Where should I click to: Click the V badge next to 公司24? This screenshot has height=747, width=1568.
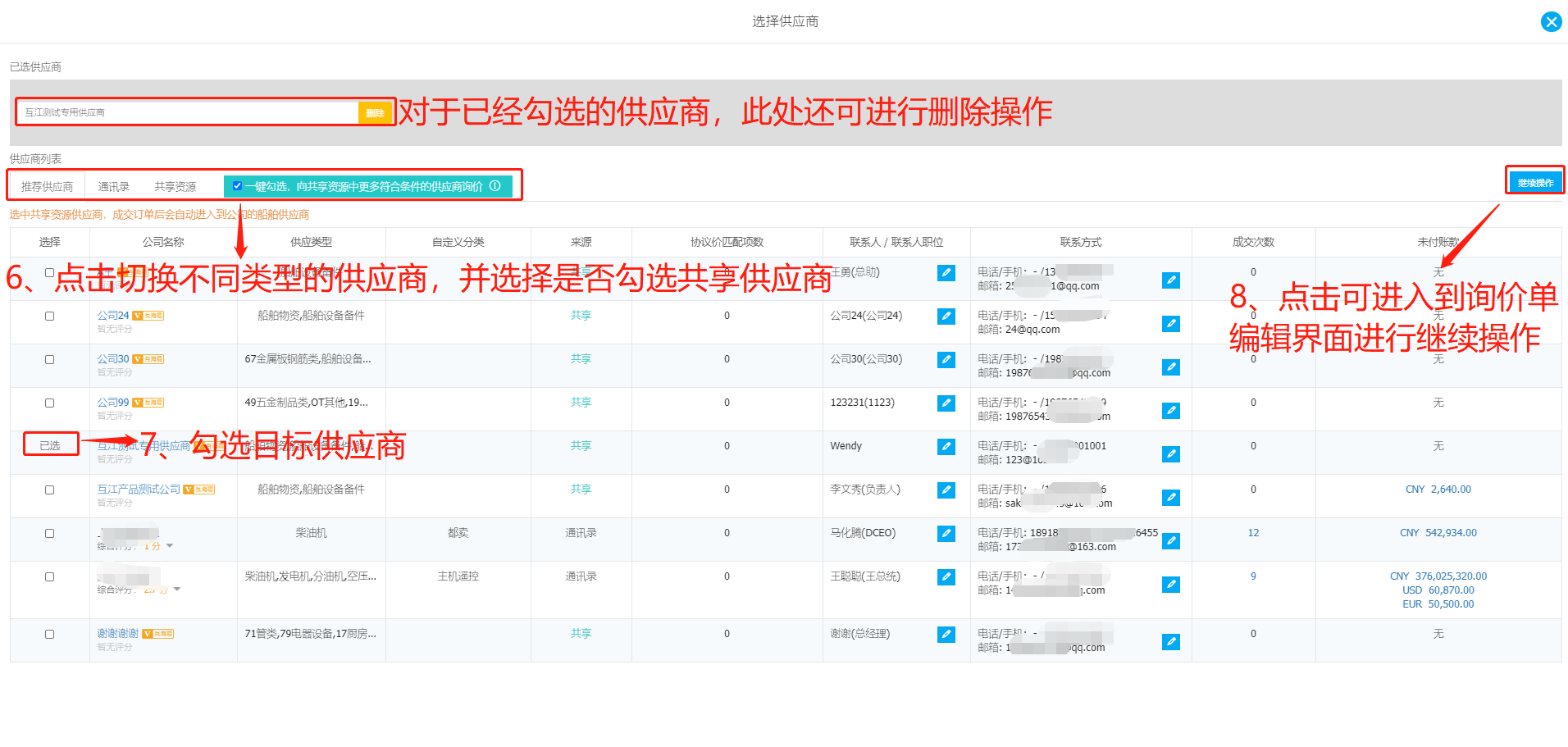[148, 316]
